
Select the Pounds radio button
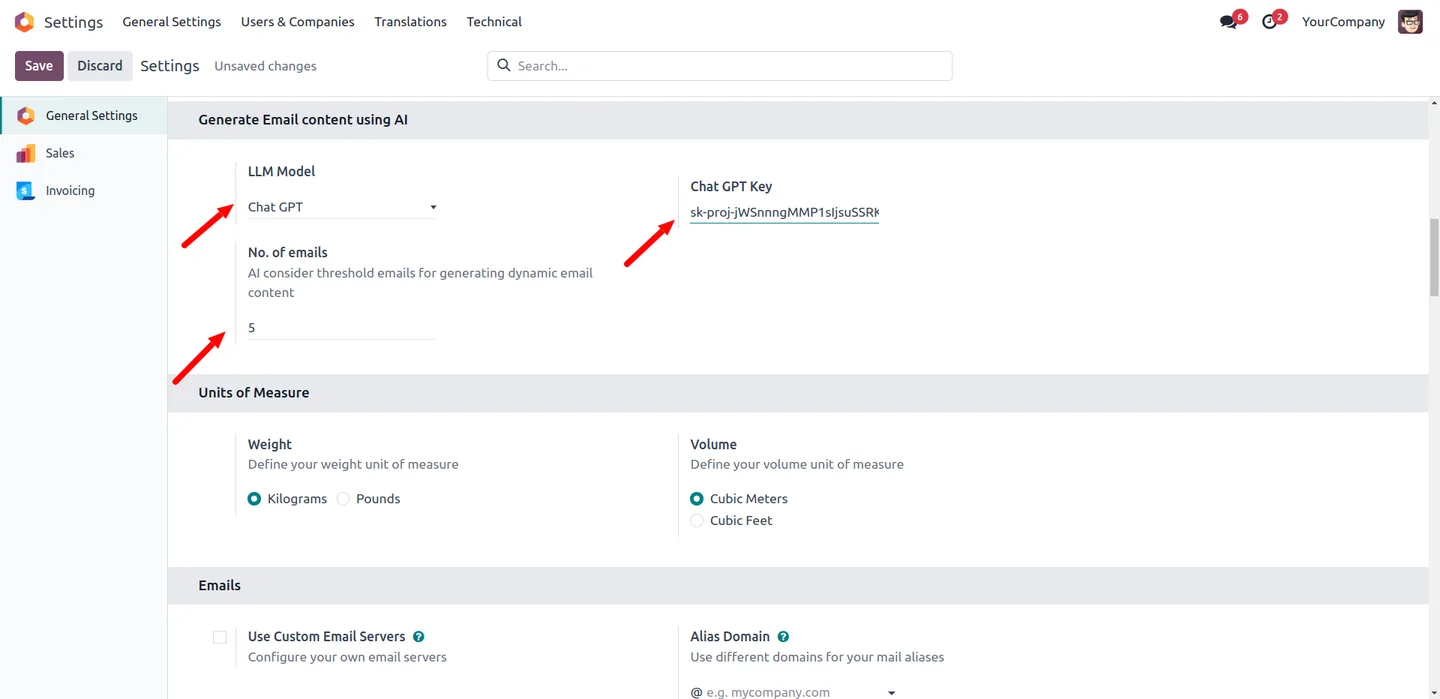click(343, 499)
